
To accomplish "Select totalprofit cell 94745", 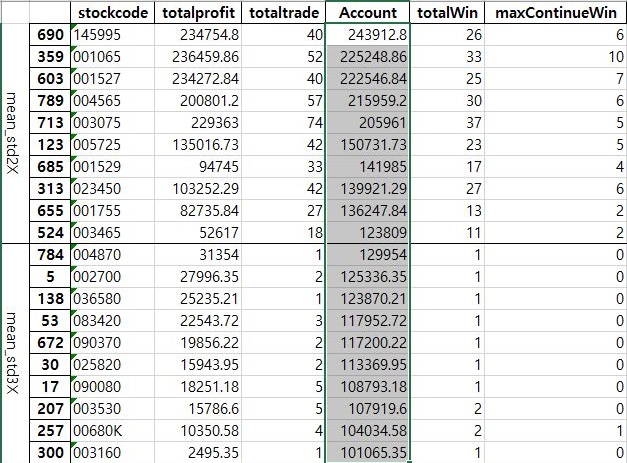I will pyautogui.click(x=198, y=167).
